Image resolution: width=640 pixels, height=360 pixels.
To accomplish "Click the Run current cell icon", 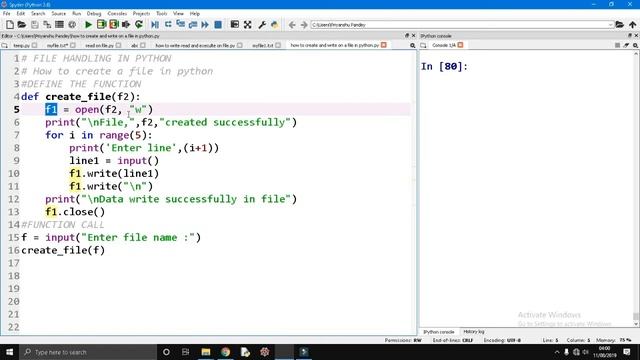I will [101, 24].
